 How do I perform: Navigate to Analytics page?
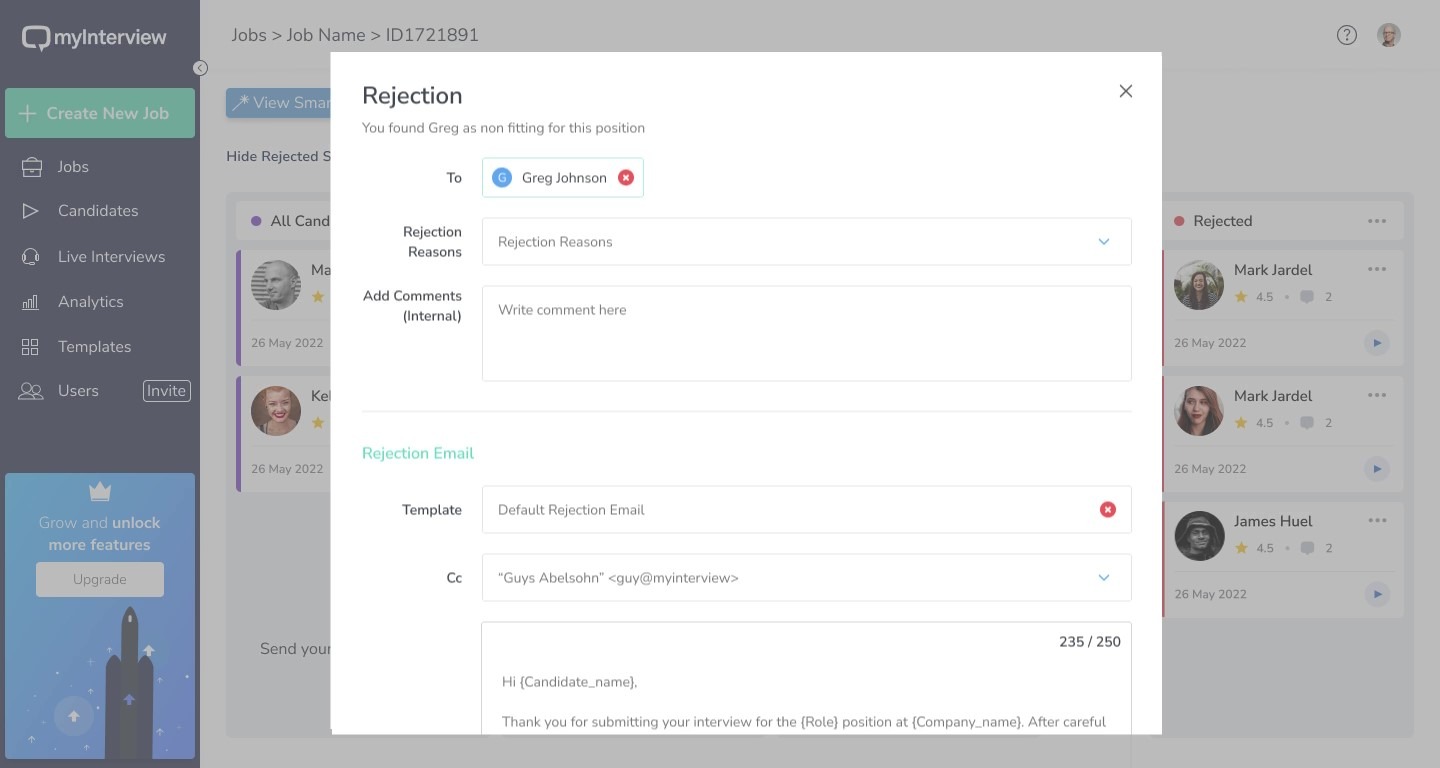click(x=90, y=302)
